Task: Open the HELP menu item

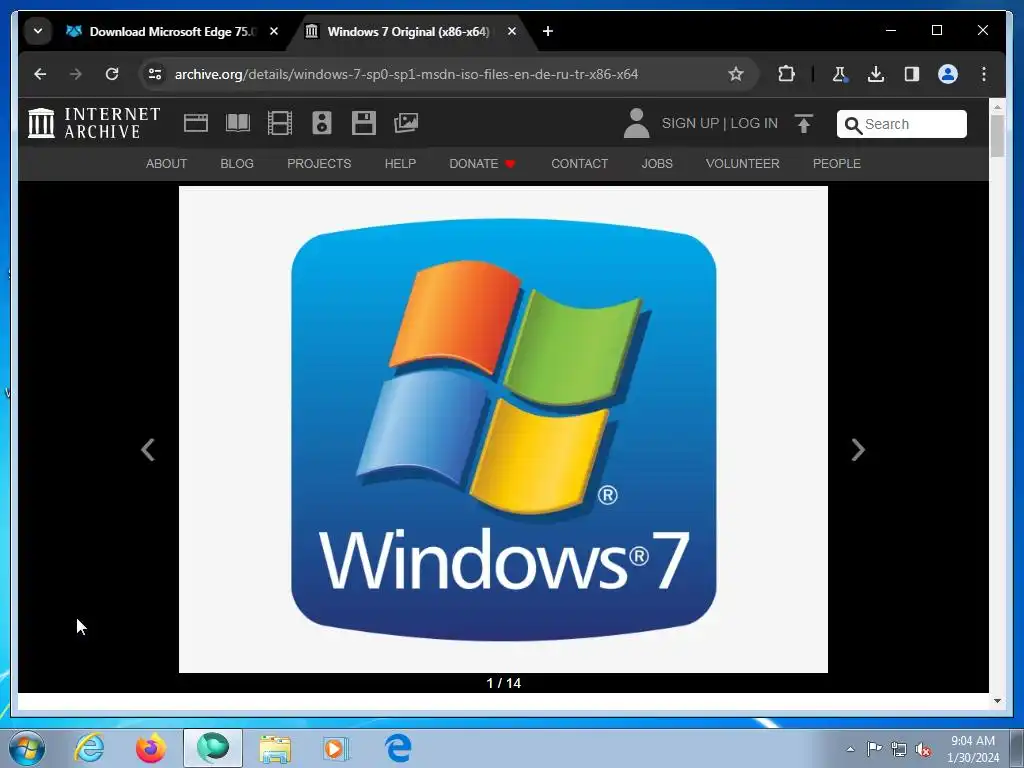Action: (400, 163)
